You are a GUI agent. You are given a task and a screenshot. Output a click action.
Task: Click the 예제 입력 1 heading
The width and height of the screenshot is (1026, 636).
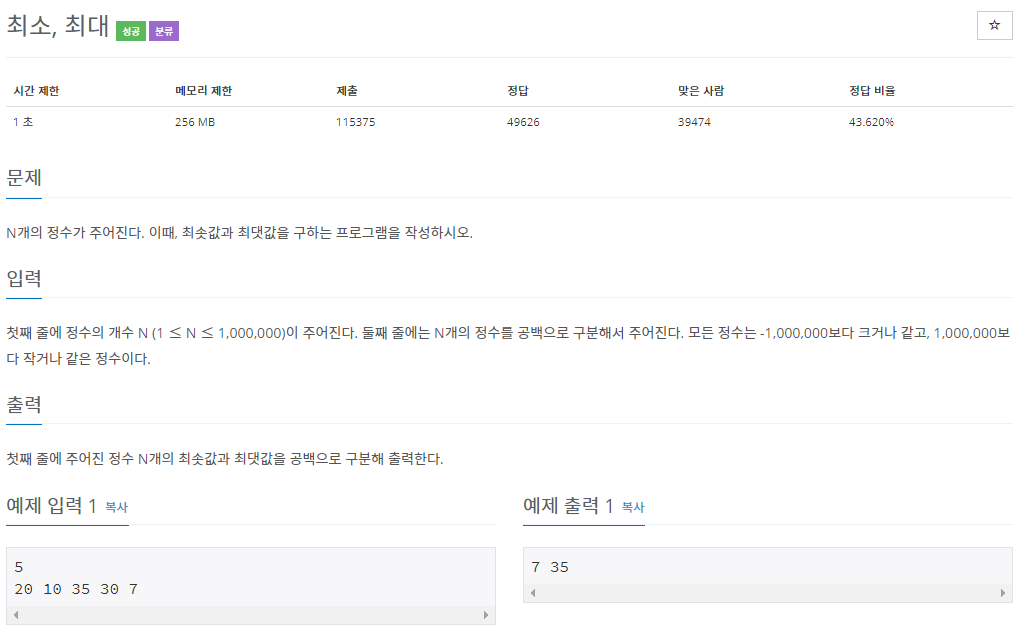52,506
